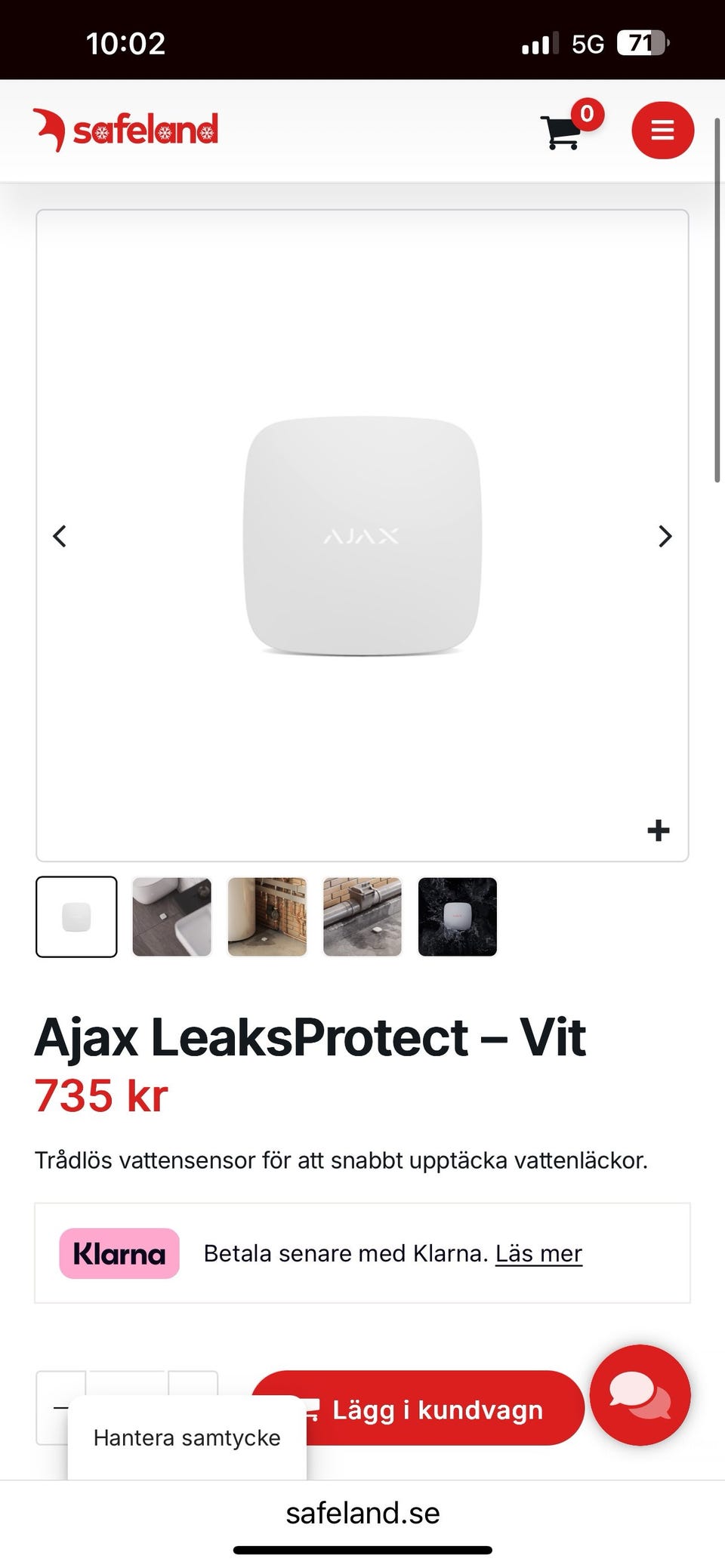Open the red chat bubble
This screenshot has width=725, height=1568.
pyautogui.click(x=640, y=1394)
